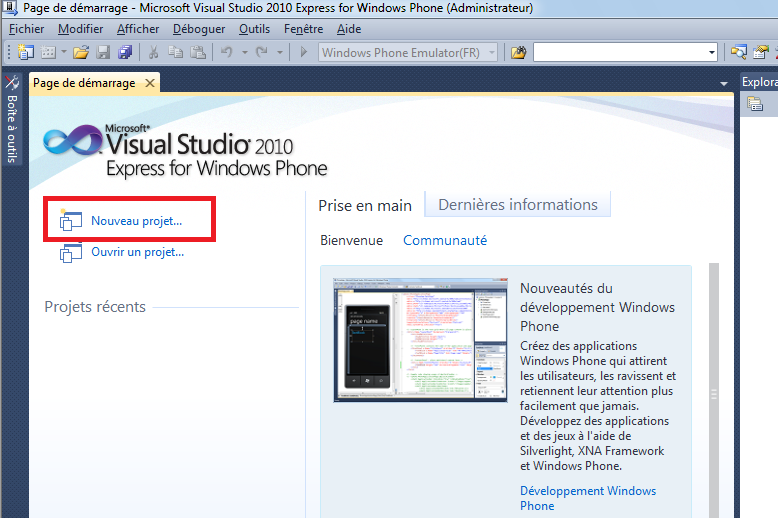
Task: Click inside the Find combo box field
Action: (x=620, y=52)
